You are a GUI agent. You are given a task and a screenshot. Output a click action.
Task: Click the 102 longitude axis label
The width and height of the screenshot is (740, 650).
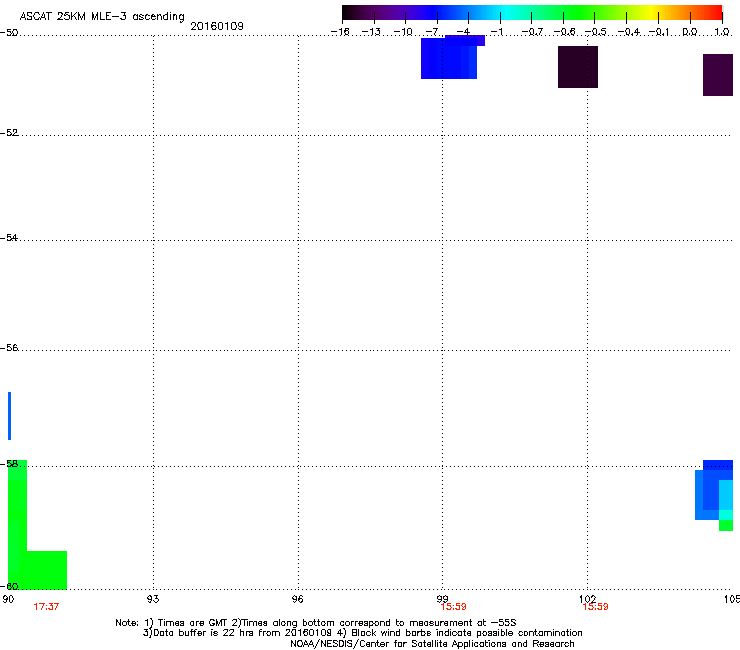[x=587, y=599]
